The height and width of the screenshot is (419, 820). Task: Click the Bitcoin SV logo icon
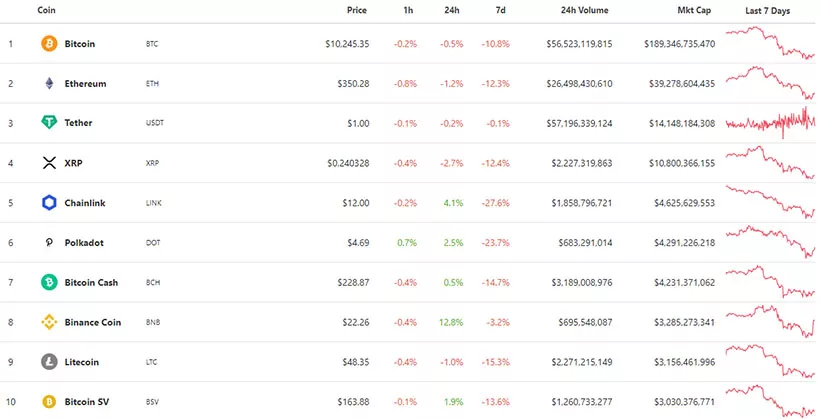click(48, 402)
